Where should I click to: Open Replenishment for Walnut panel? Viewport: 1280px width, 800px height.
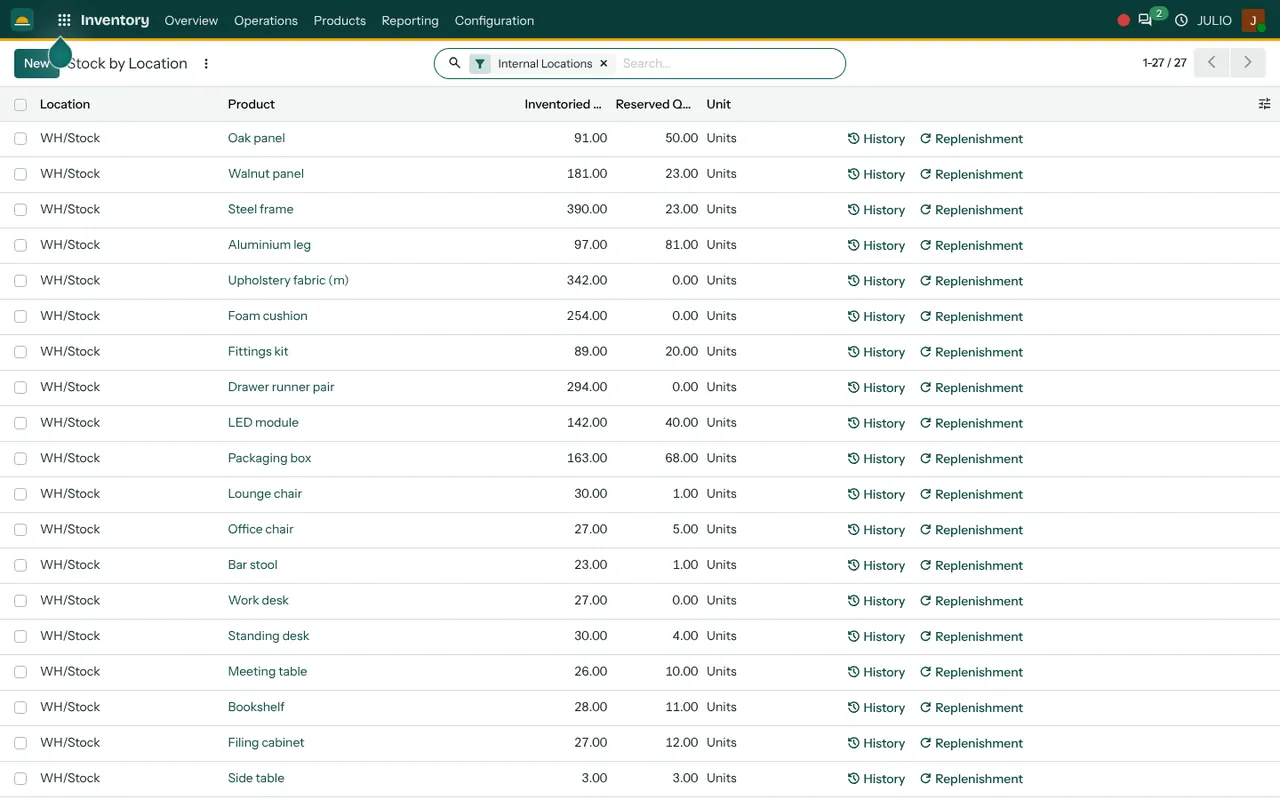pos(971,174)
